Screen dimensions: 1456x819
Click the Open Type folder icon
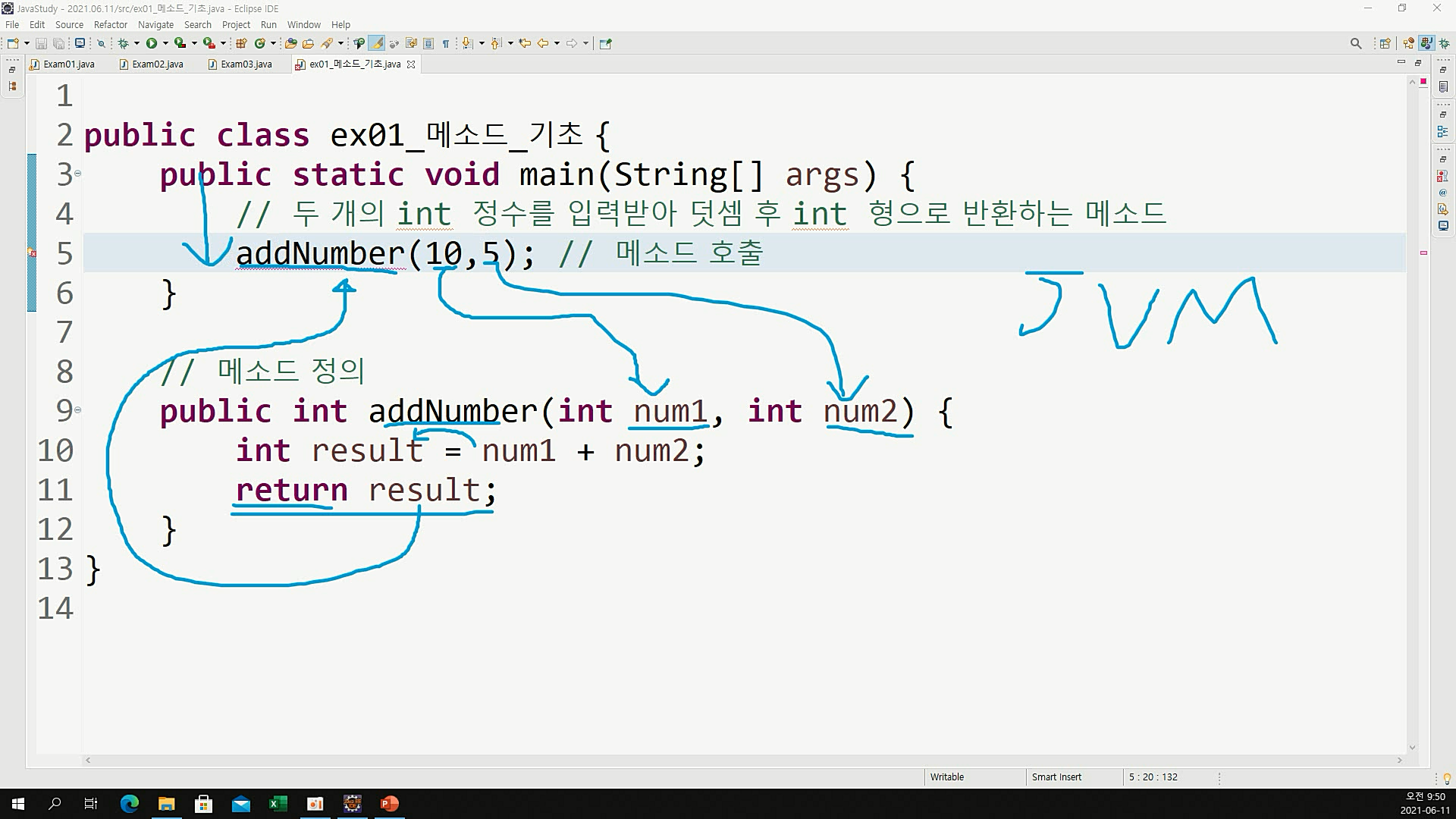290,43
